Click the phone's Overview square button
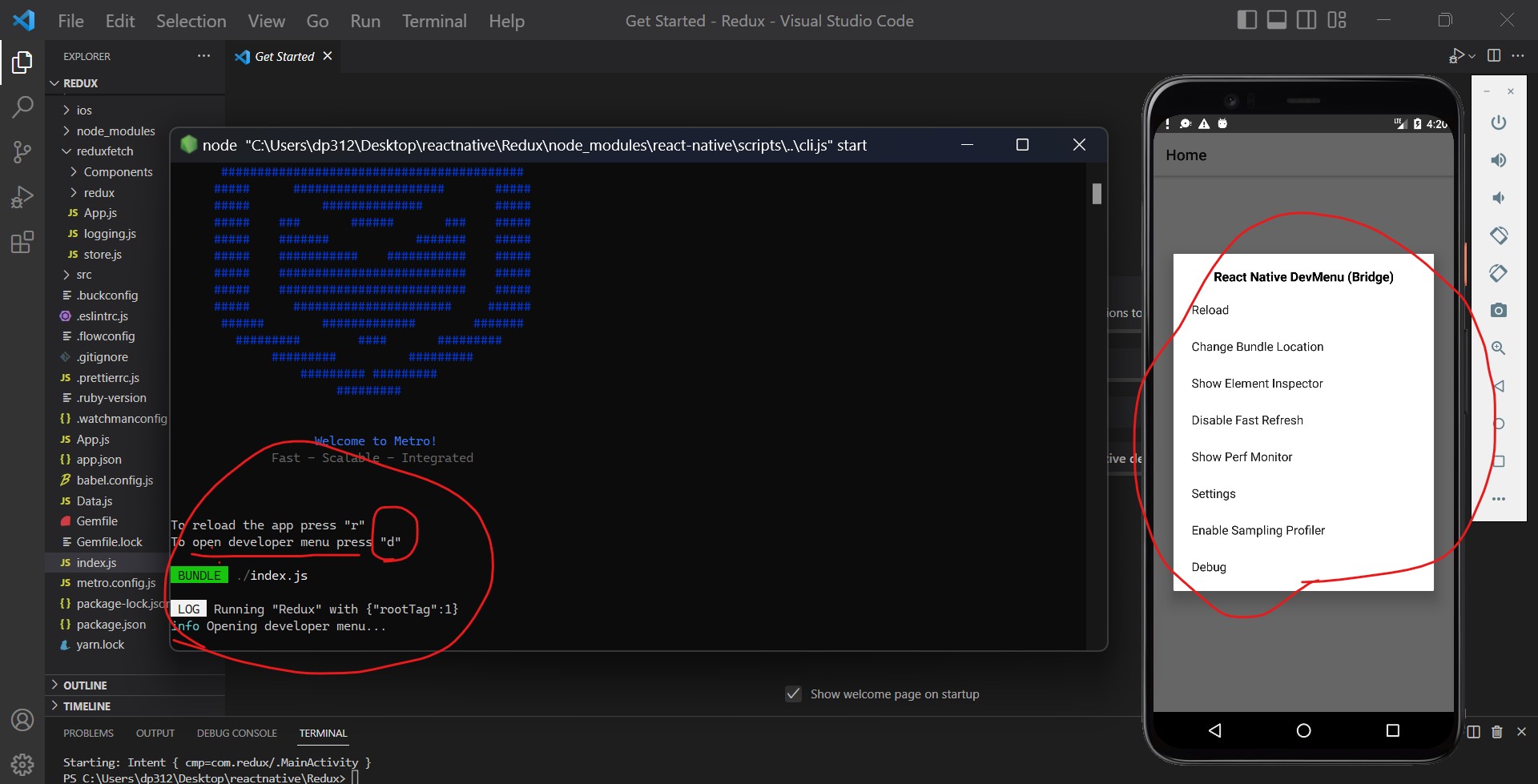This screenshot has height=784, width=1538. 1393,730
